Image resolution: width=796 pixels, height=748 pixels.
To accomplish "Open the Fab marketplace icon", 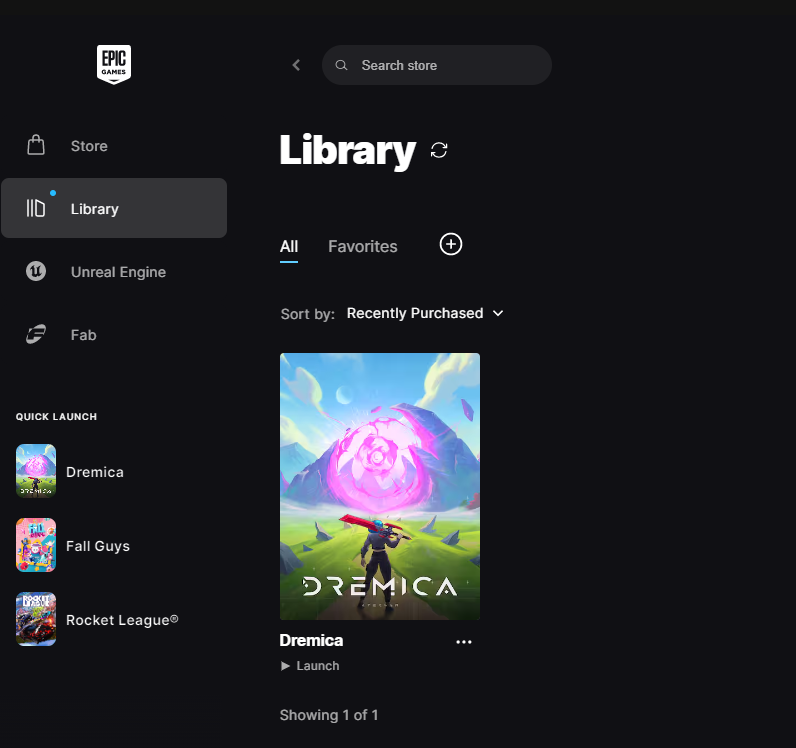I will pos(36,335).
